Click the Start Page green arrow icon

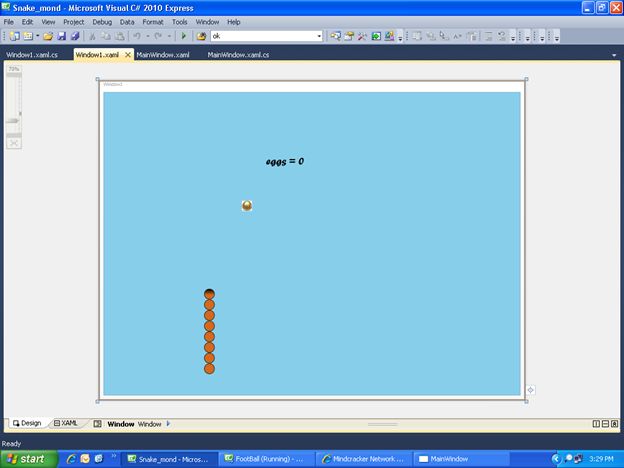(376, 36)
